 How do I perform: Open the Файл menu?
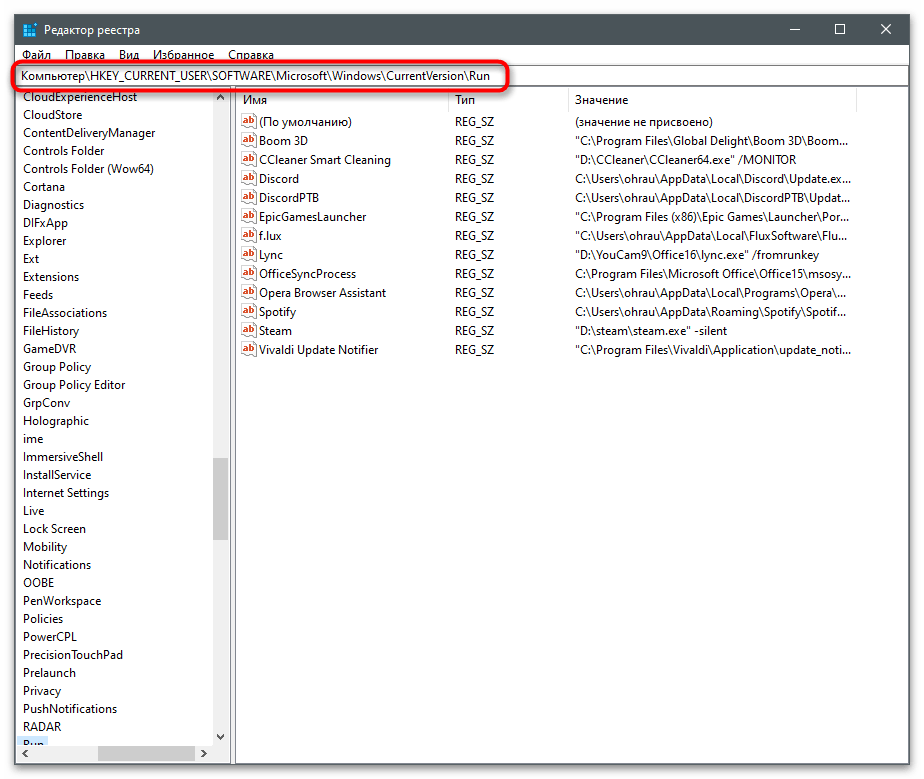tap(36, 55)
